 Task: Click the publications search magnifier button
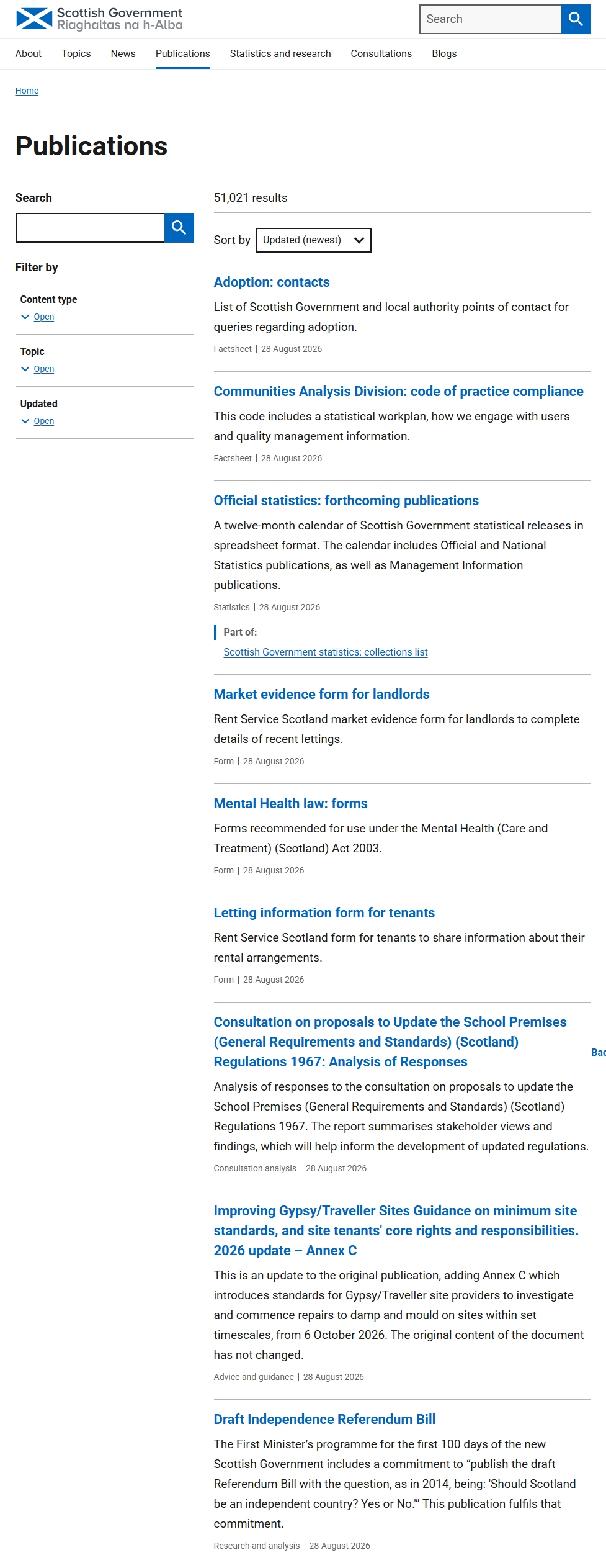[x=179, y=228]
